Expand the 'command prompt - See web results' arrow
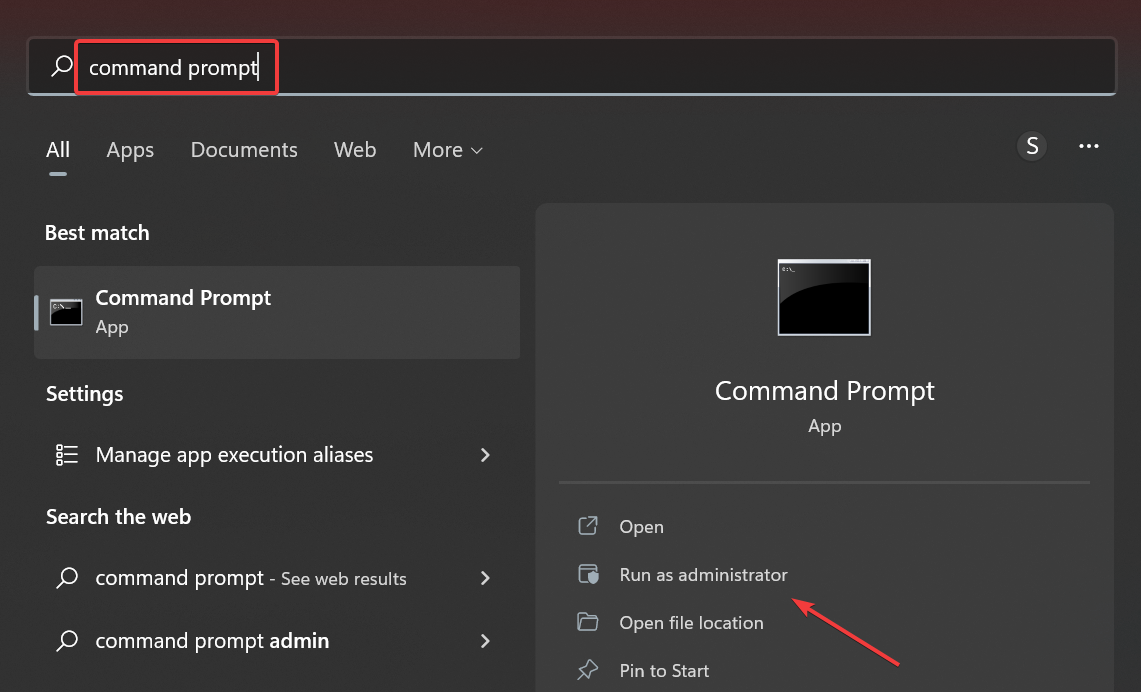The image size is (1141, 692). point(485,578)
